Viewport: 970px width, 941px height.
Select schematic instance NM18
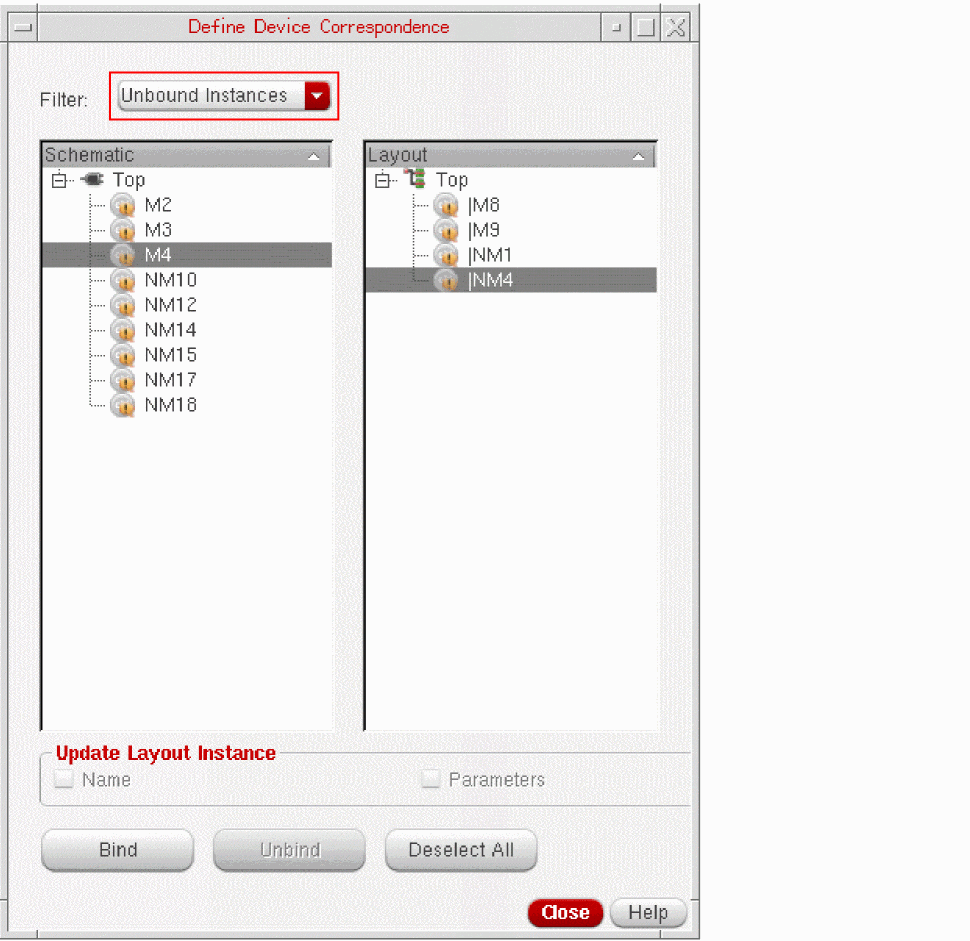point(170,405)
